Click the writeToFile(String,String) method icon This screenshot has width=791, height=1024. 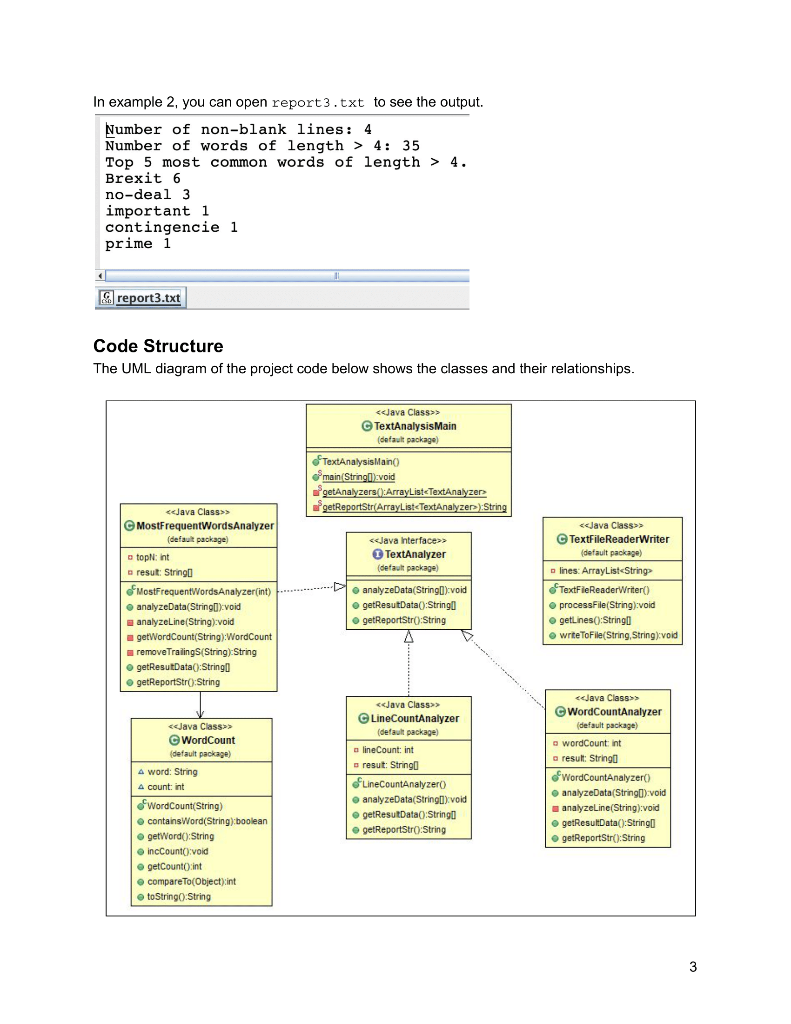click(x=553, y=635)
